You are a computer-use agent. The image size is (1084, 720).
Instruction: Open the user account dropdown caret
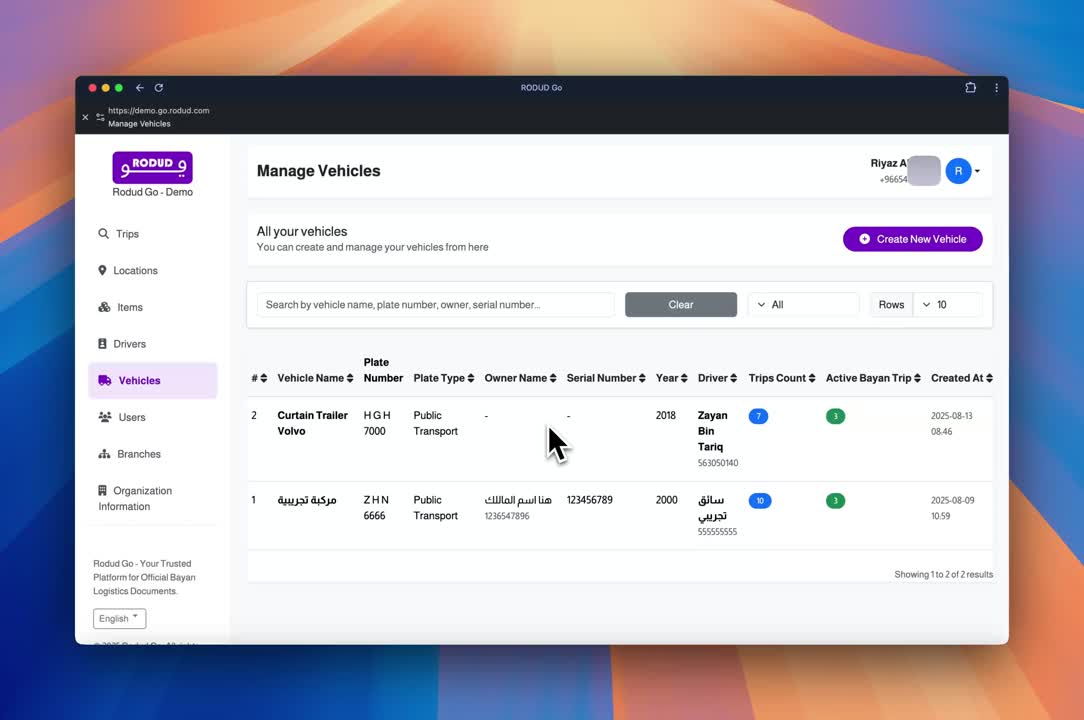click(977, 171)
